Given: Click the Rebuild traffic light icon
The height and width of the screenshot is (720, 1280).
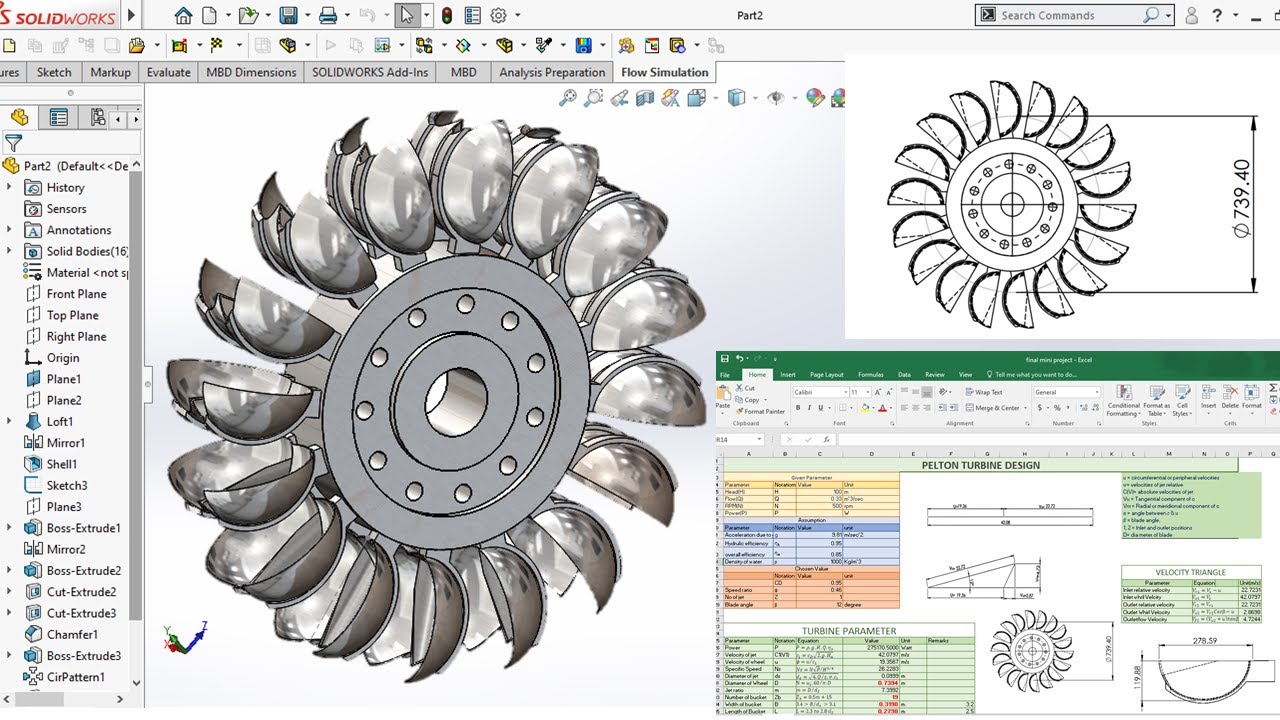Looking at the screenshot, I should [447, 16].
